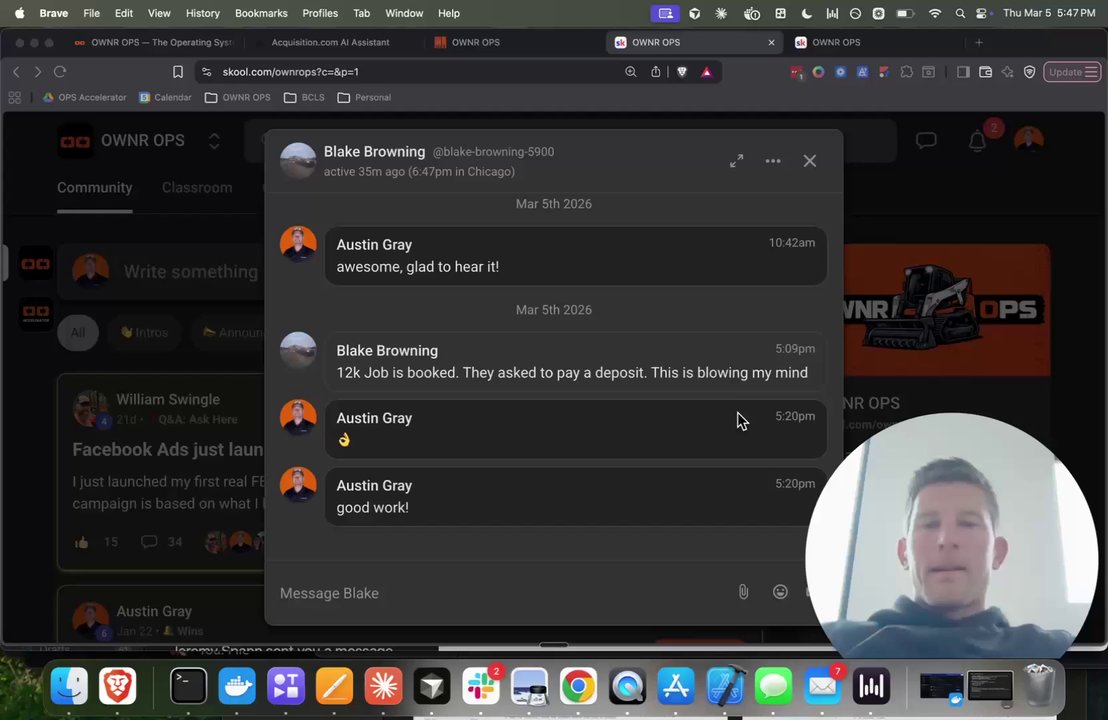Open Brave Wallet icon

tap(986, 72)
